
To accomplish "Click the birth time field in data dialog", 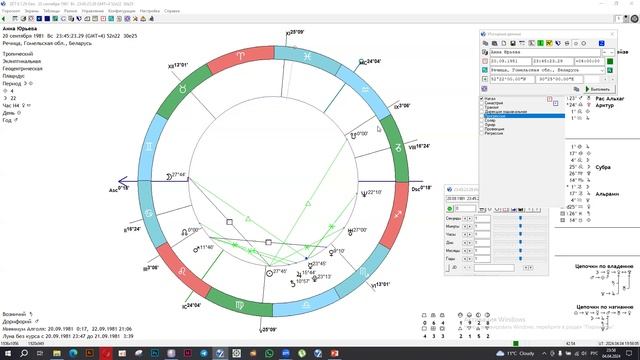I will pos(553,61).
